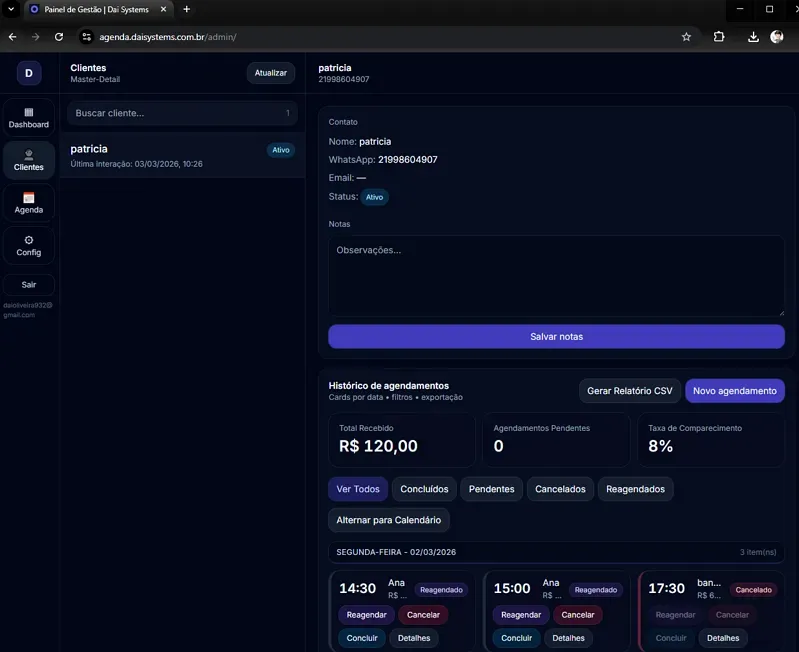The image size is (799, 652).
Task: Click Gerar Relatório CSV button
Action: (x=629, y=391)
